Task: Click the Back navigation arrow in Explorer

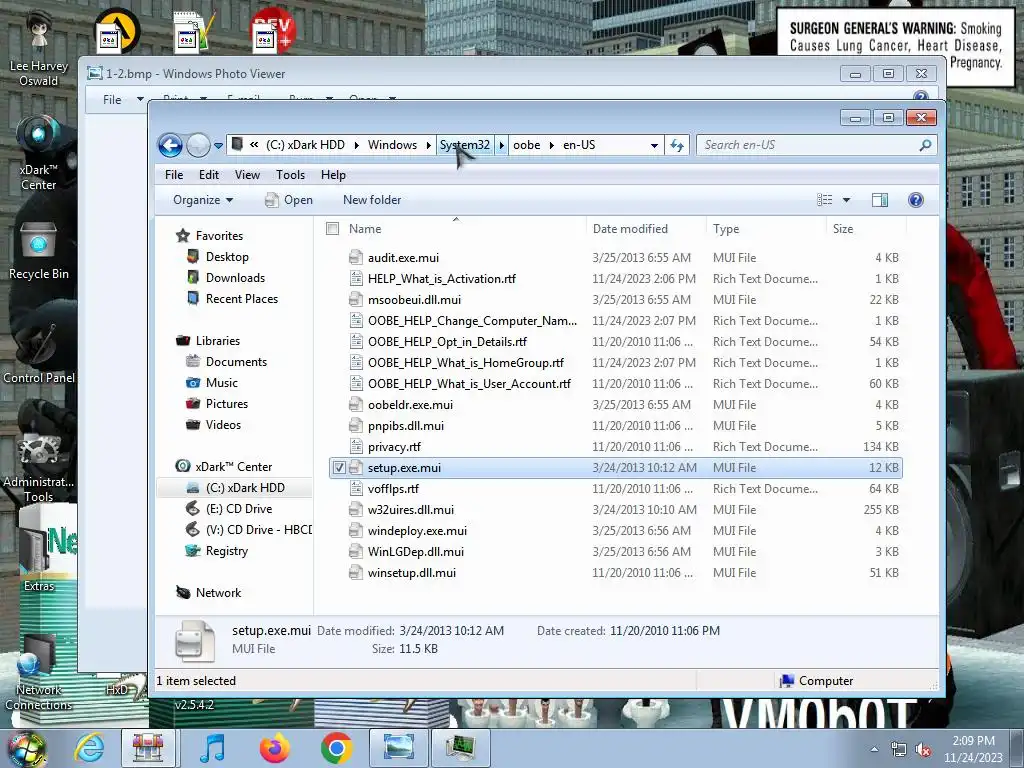Action: (170, 145)
